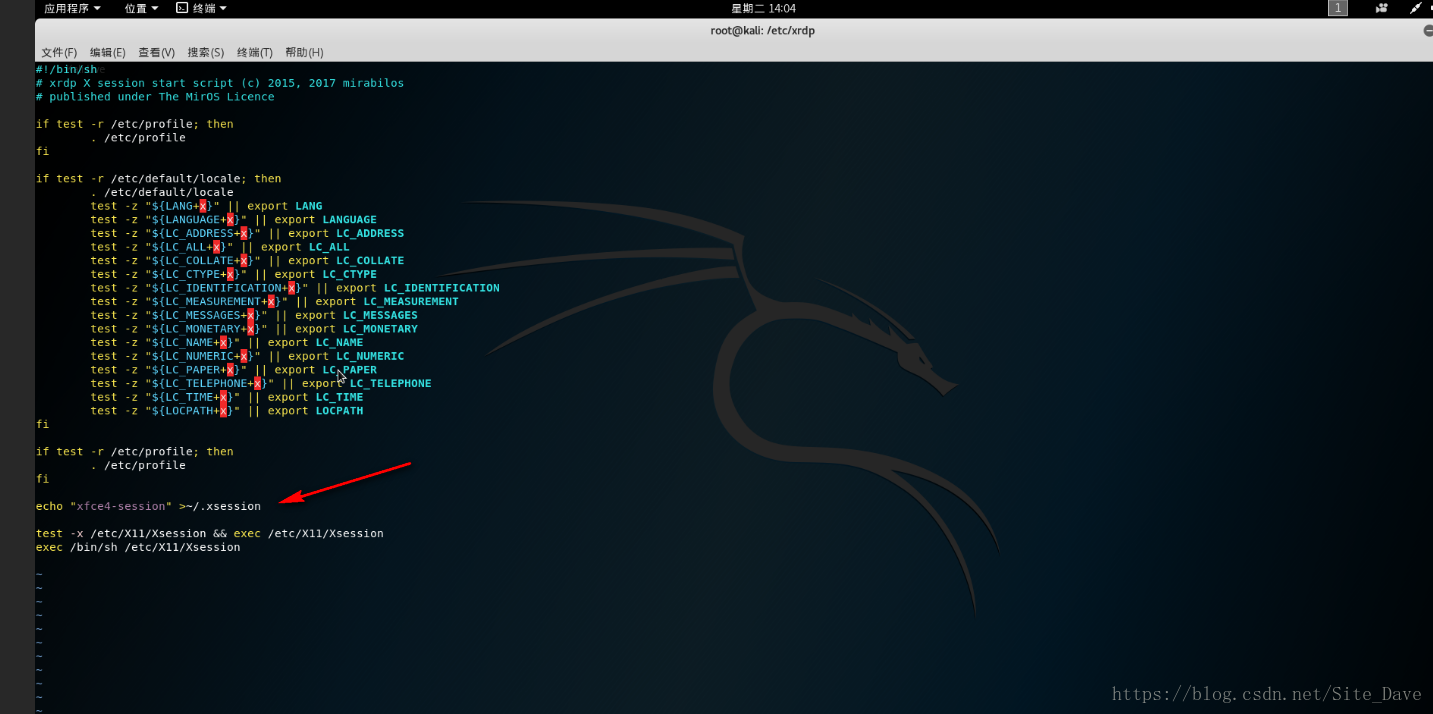Click the 'export LOCPATH' line

pos(227,411)
